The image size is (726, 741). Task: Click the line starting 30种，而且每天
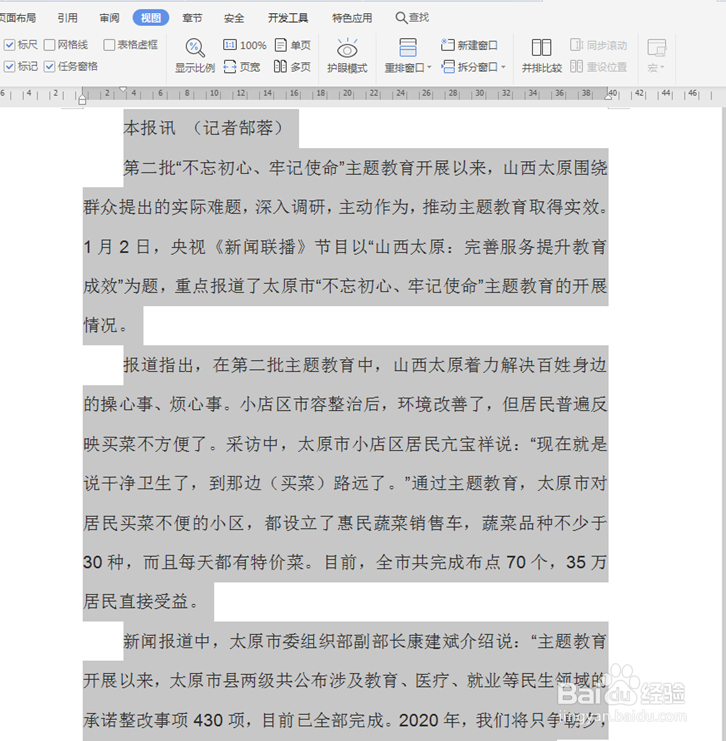345,562
